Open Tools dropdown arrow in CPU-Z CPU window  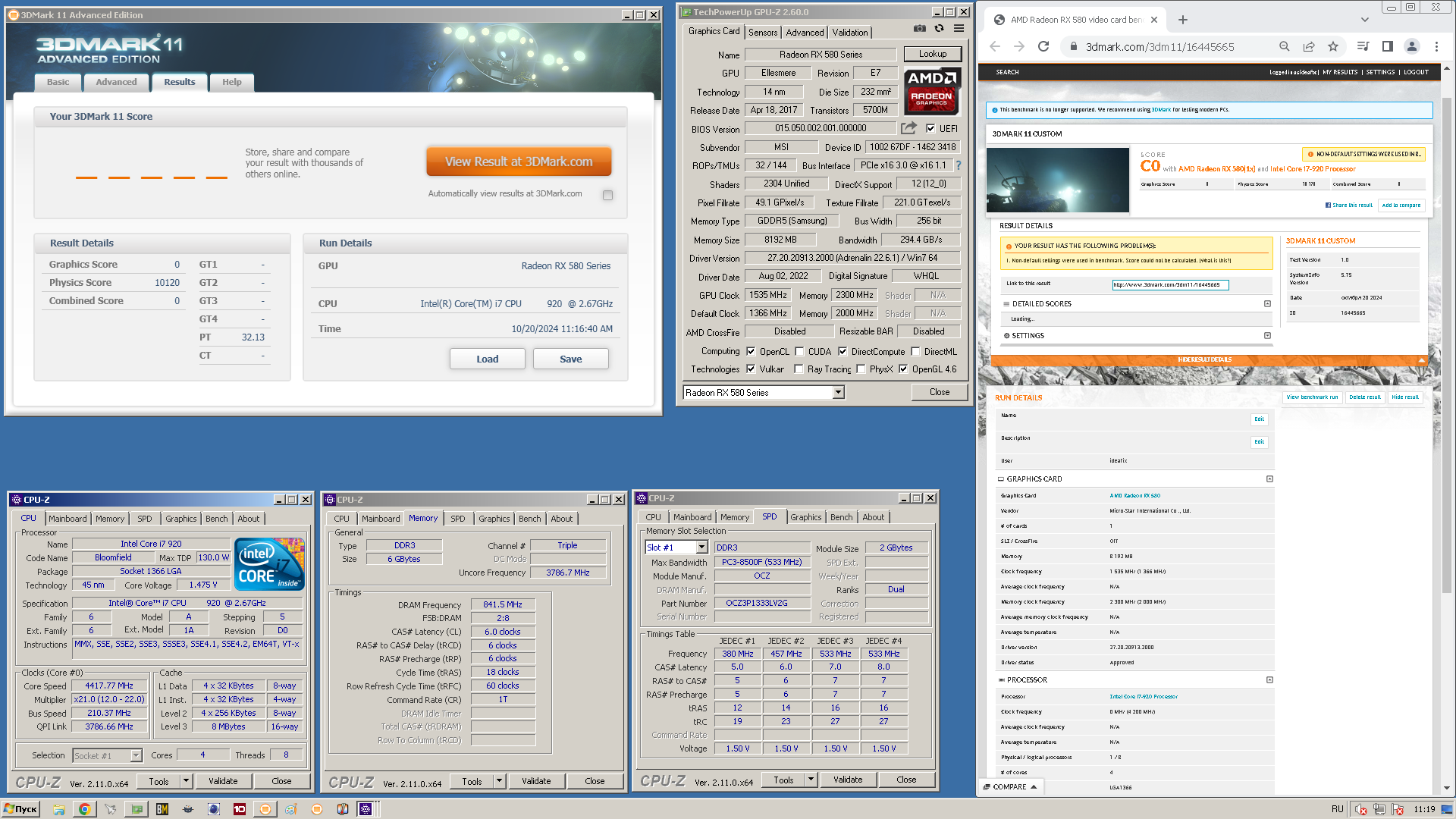tap(186, 780)
